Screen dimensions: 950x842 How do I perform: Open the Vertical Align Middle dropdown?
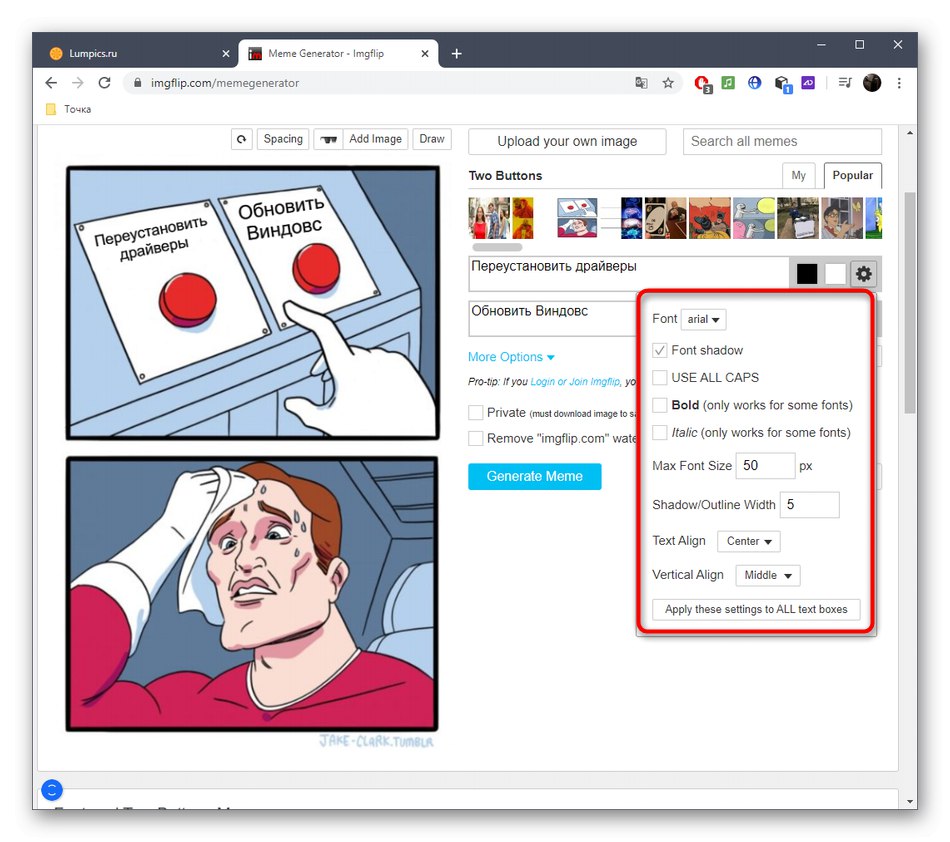coord(768,575)
